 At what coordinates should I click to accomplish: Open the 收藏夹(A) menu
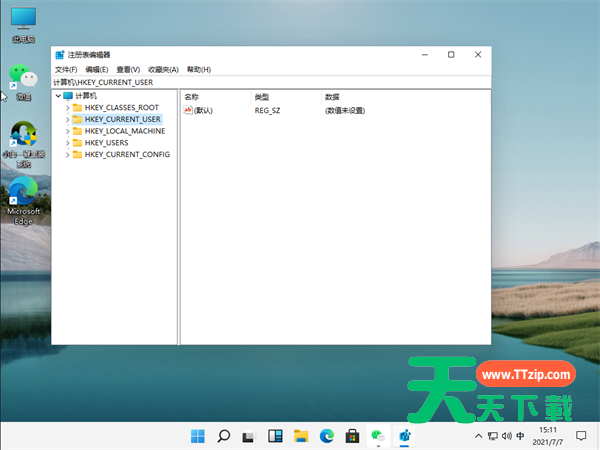tap(162, 69)
